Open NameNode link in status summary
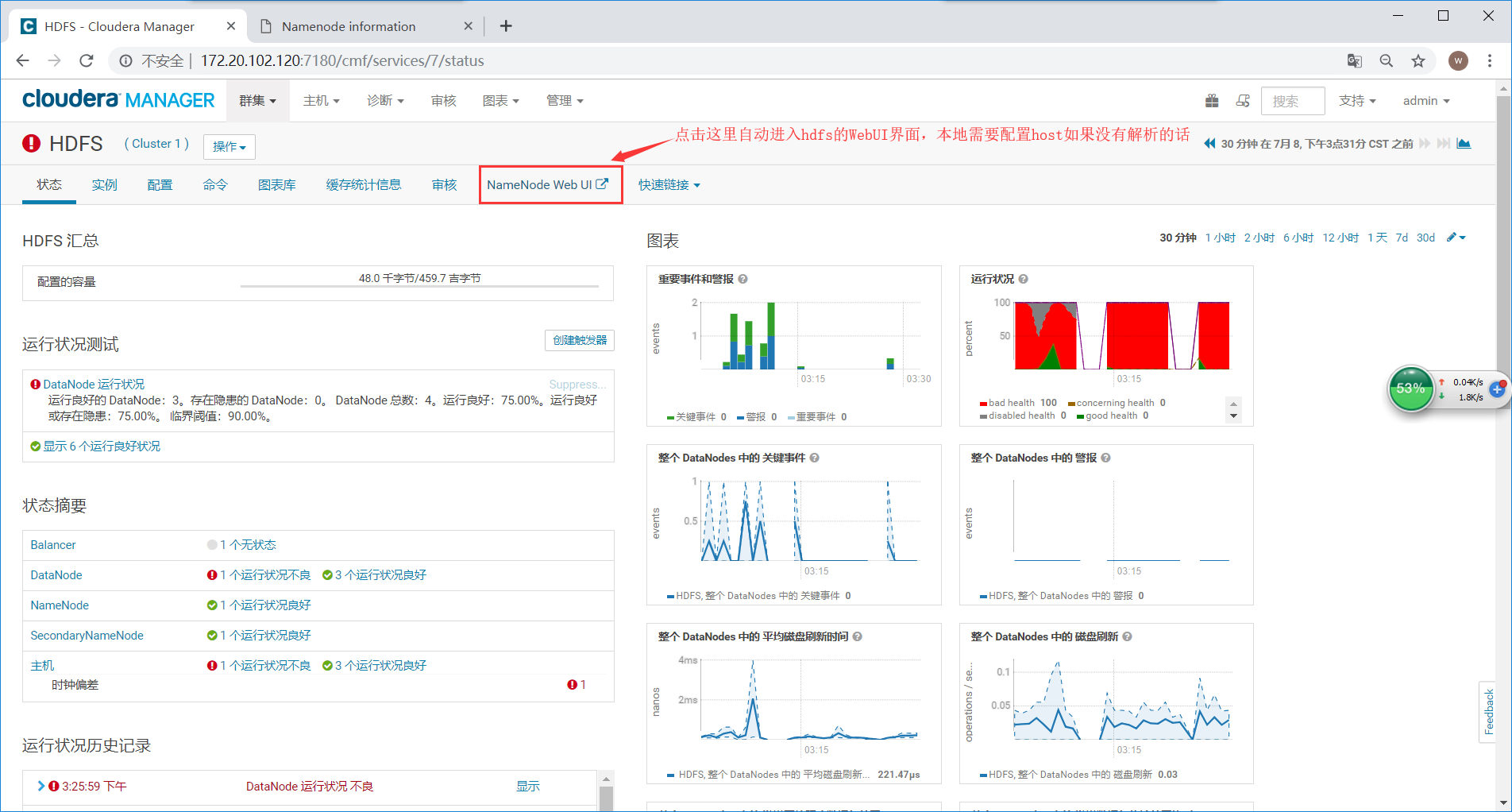1512x812 pixels. 60,605
